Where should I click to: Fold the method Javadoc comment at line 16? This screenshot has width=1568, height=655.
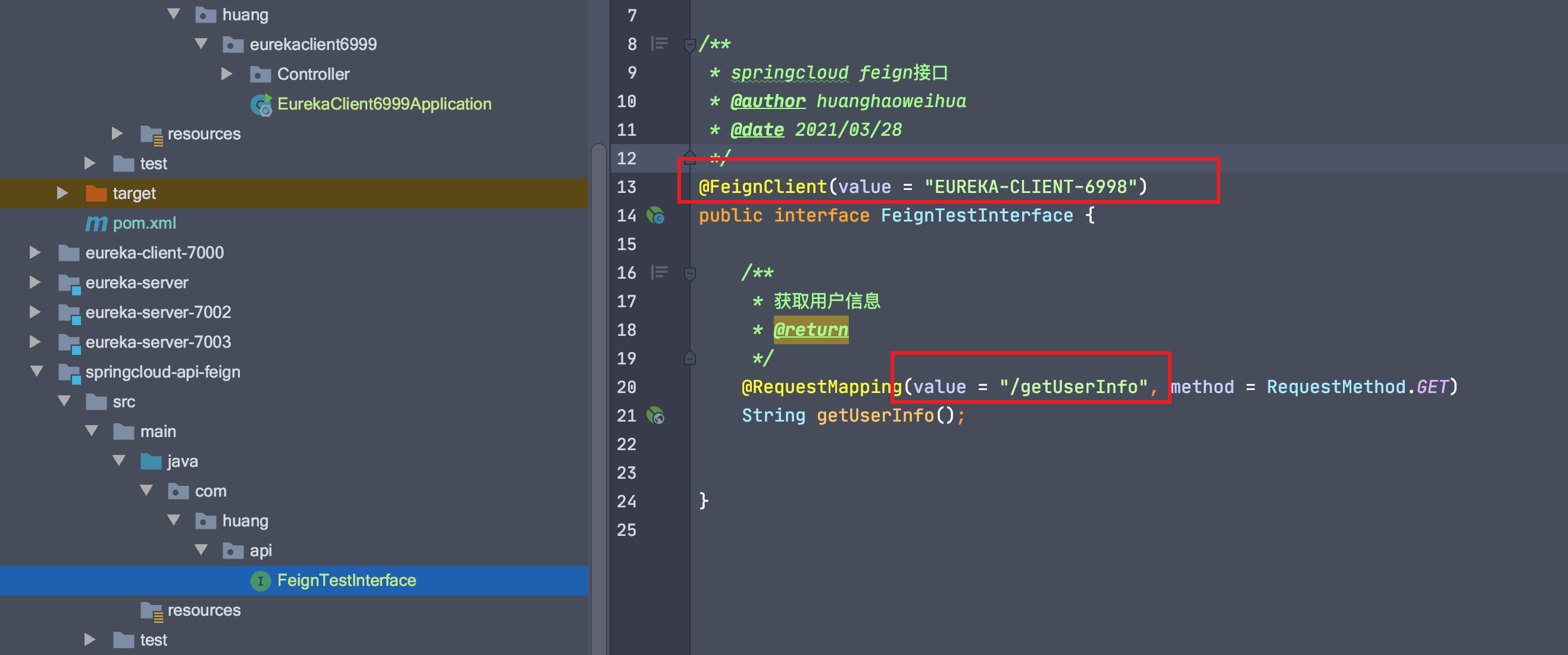pyautogui.click(x=690, y=273)
